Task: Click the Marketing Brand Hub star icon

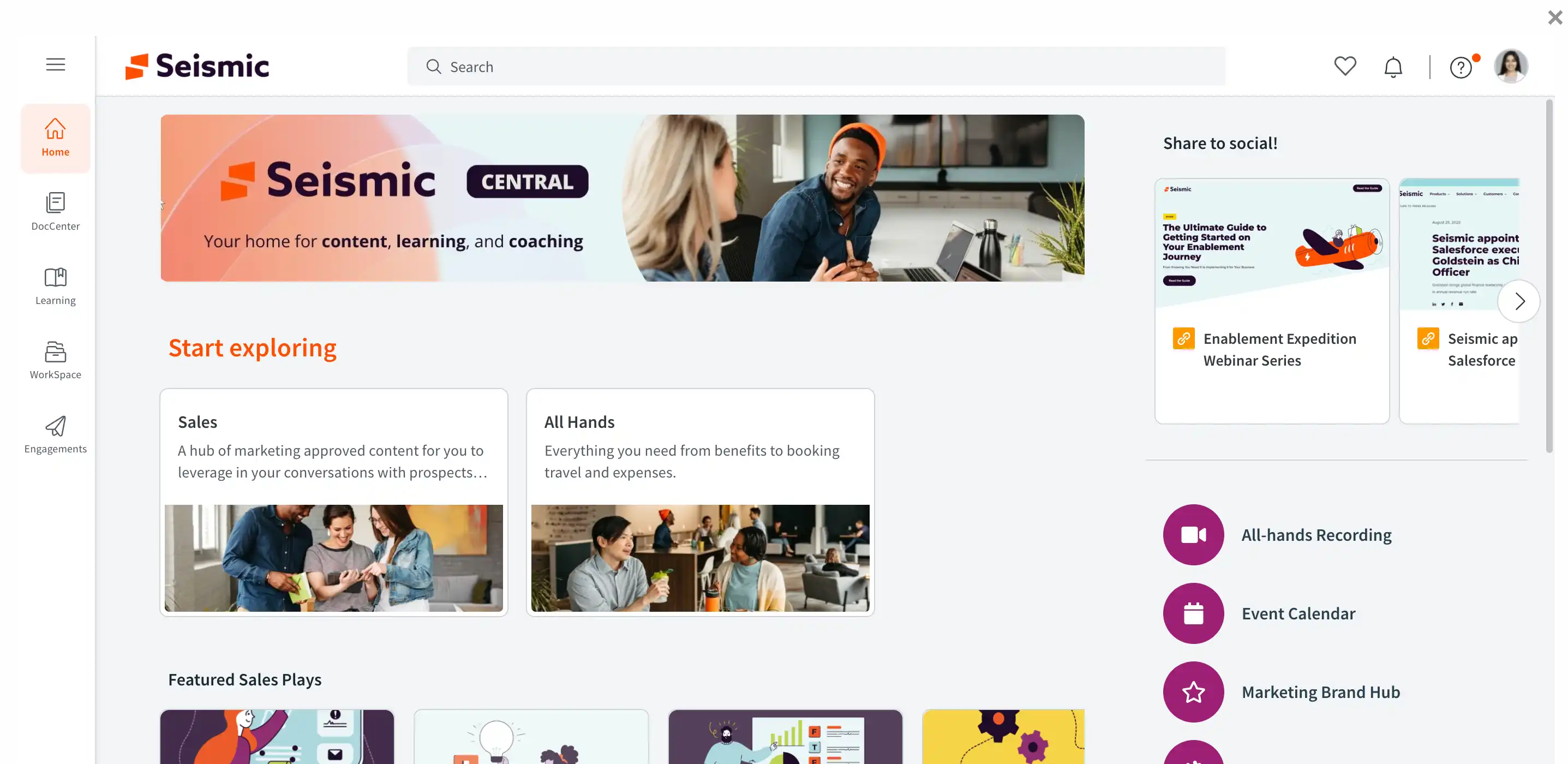Action: pyautogui.click(x=1193, y=691)
